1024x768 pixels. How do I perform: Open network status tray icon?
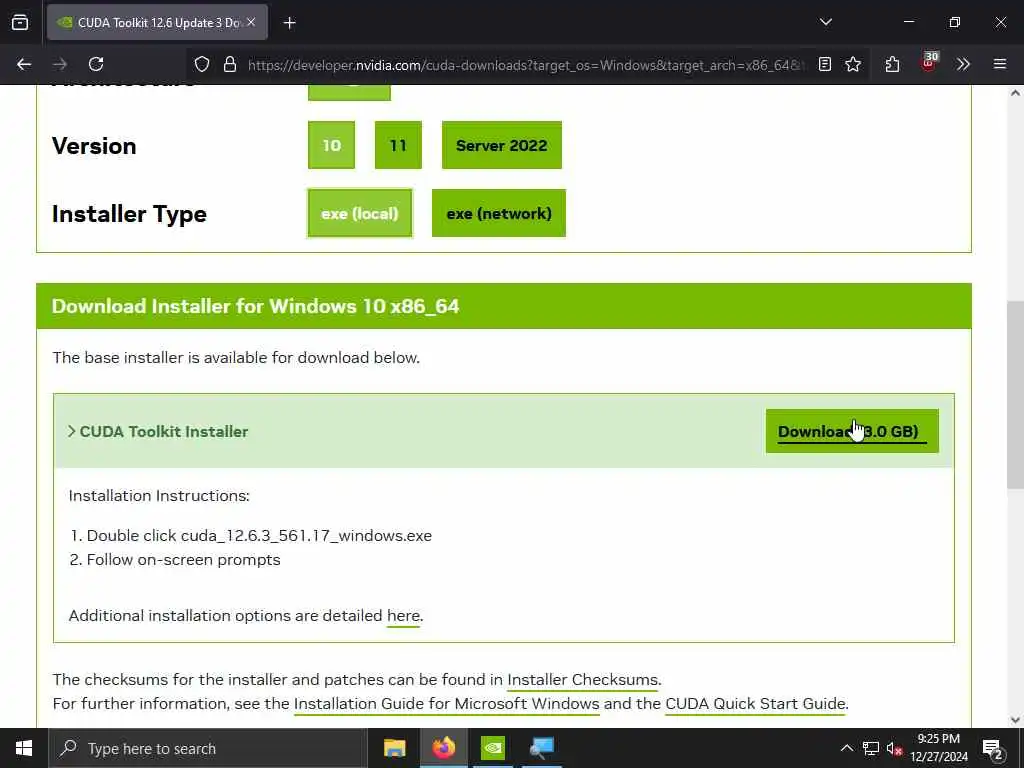coord(871,748)
